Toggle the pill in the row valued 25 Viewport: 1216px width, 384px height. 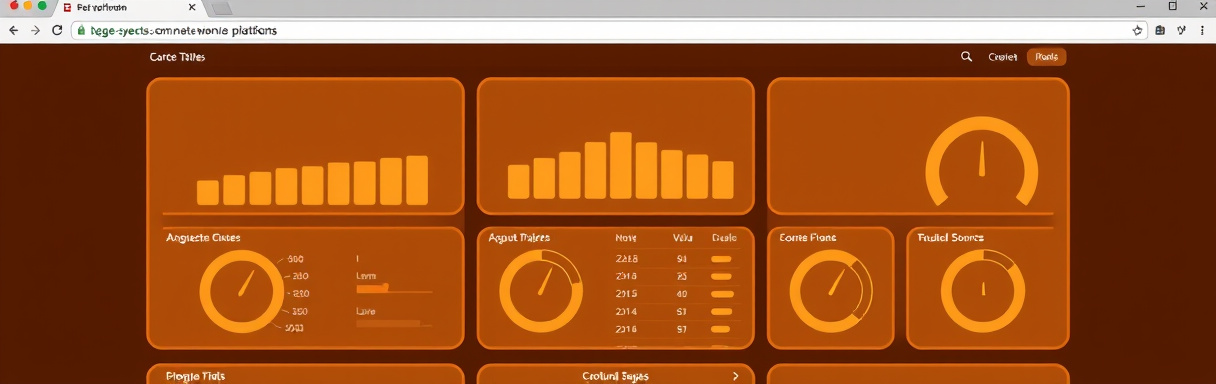pos(721,276)
